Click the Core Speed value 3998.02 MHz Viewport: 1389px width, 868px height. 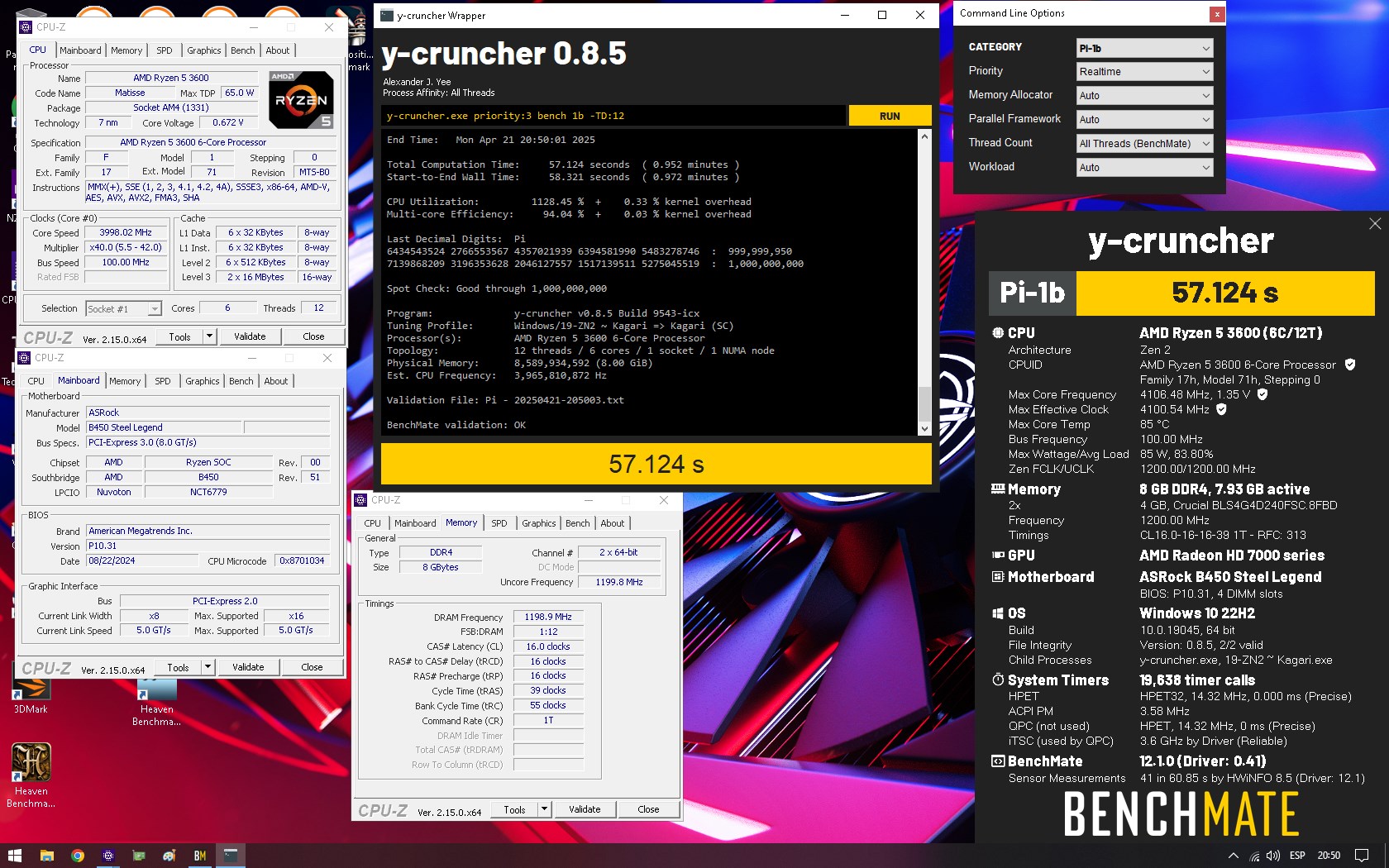126,233
